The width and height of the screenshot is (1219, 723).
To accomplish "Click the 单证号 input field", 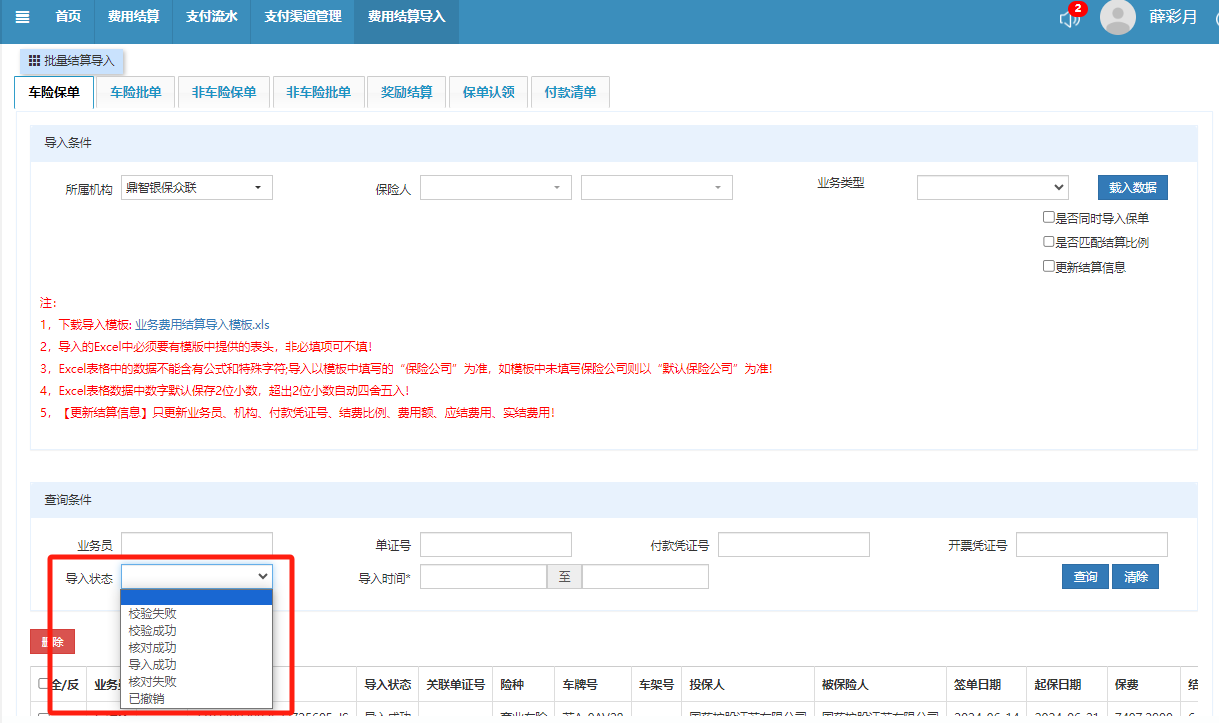I will (x=495, y=545).
